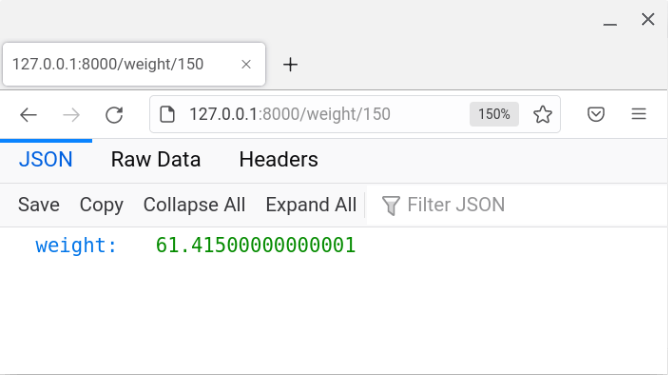The image size is (668, 375).
Task: Open the Headers tab
Action: [279, 160]
